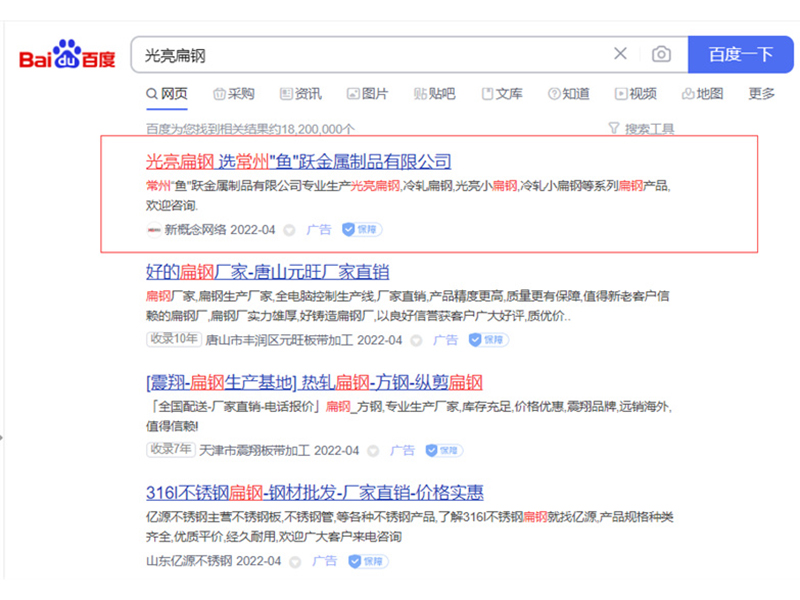The image size is (800, 600).
Task: Click 收录10年 badge of 唐山 result
Action: [173, 339]
